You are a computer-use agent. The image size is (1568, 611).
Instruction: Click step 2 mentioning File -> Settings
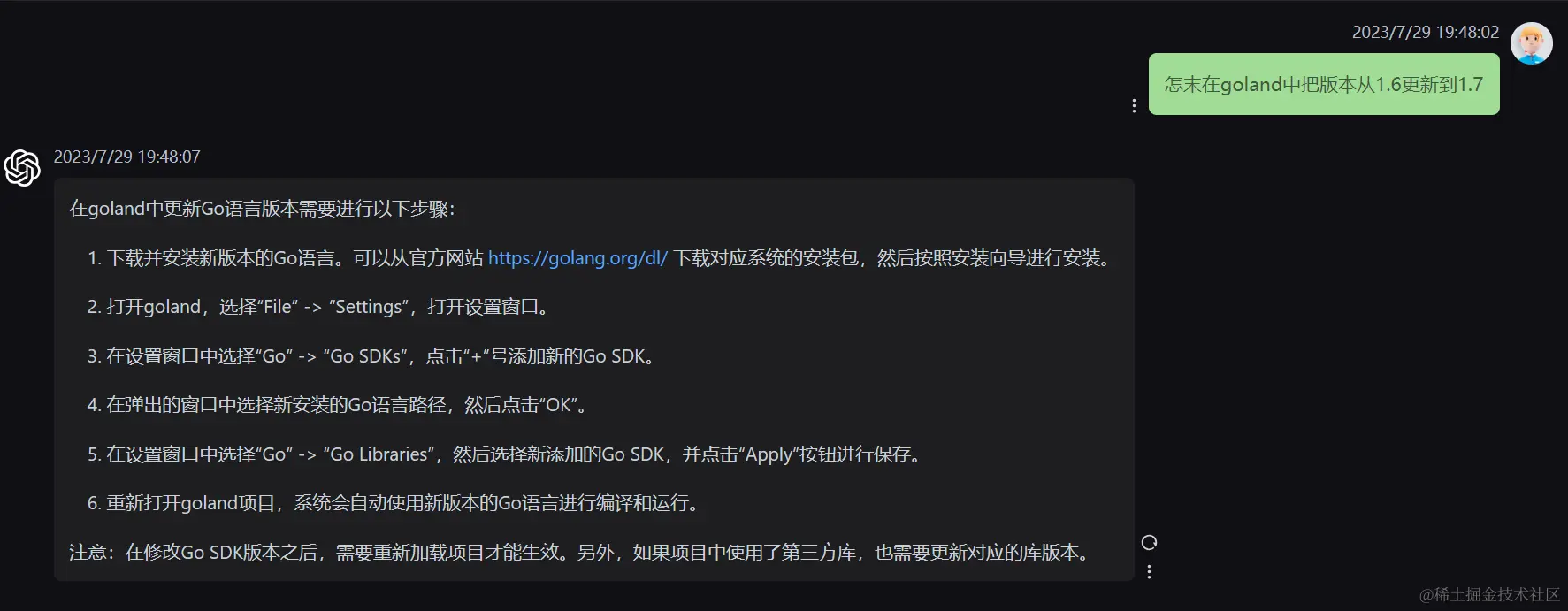tap(321, 307)
